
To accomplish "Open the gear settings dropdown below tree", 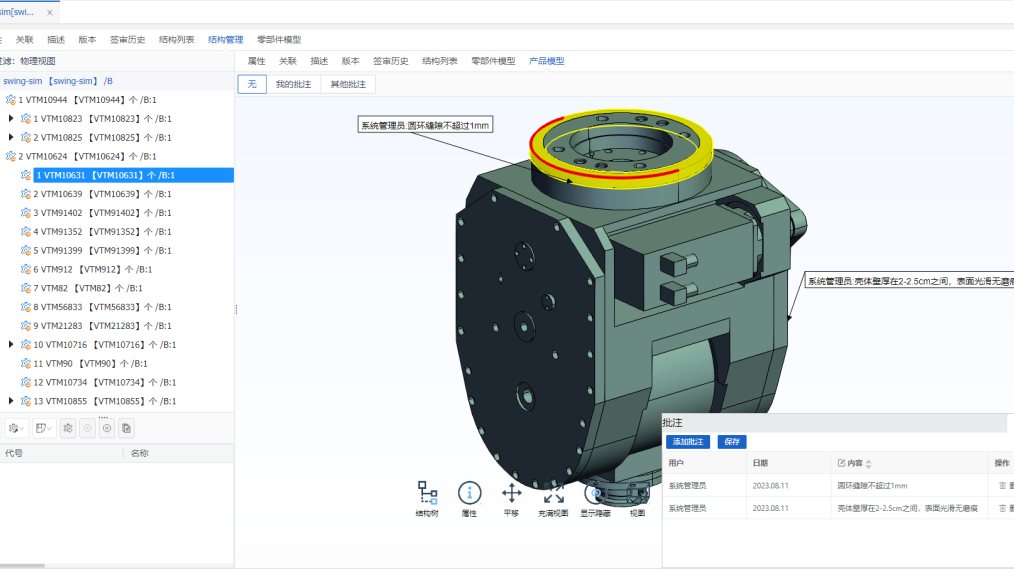I will (x=16, y=428).
